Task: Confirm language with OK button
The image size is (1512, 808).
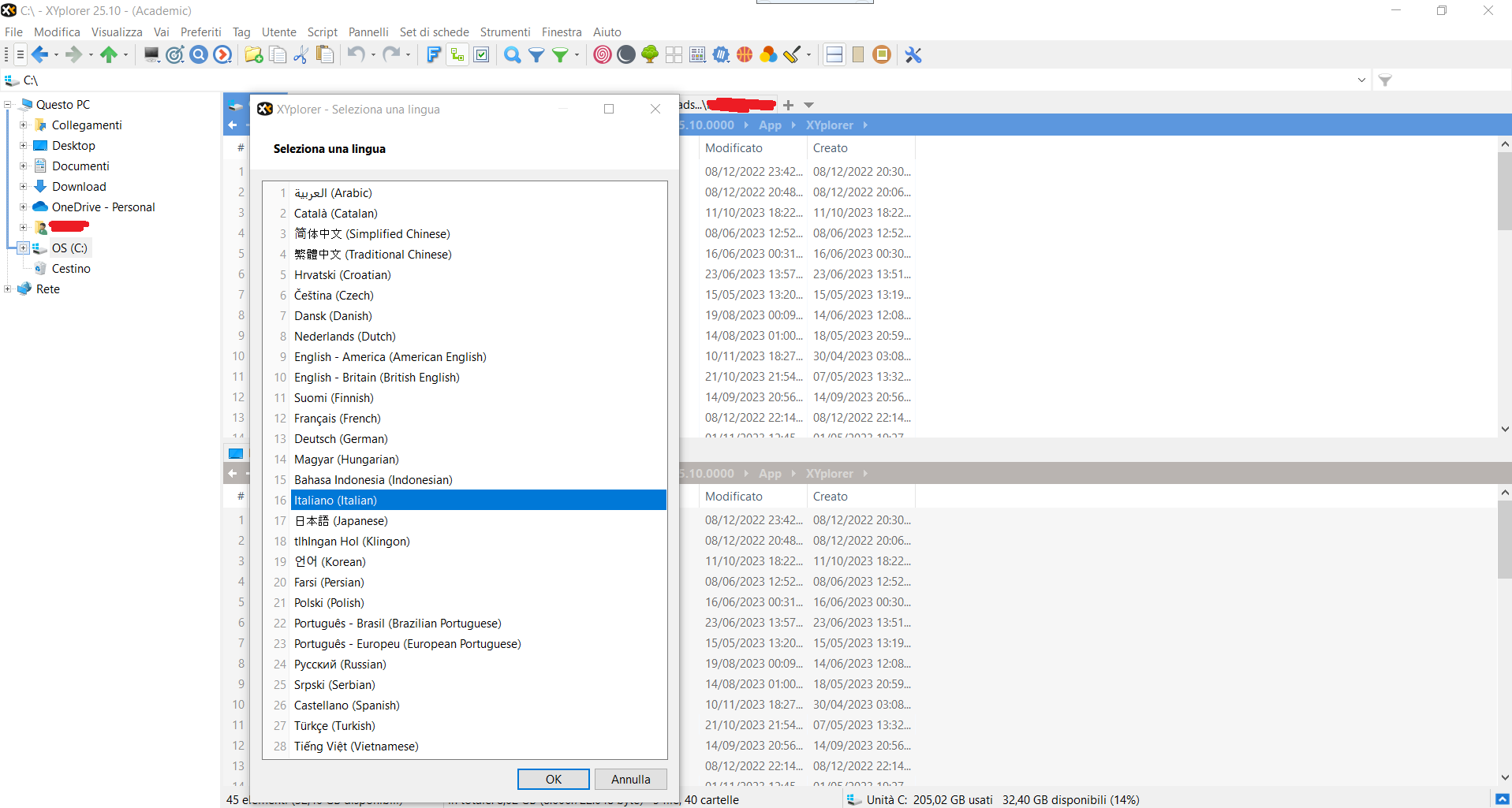Action: point(554,779)
